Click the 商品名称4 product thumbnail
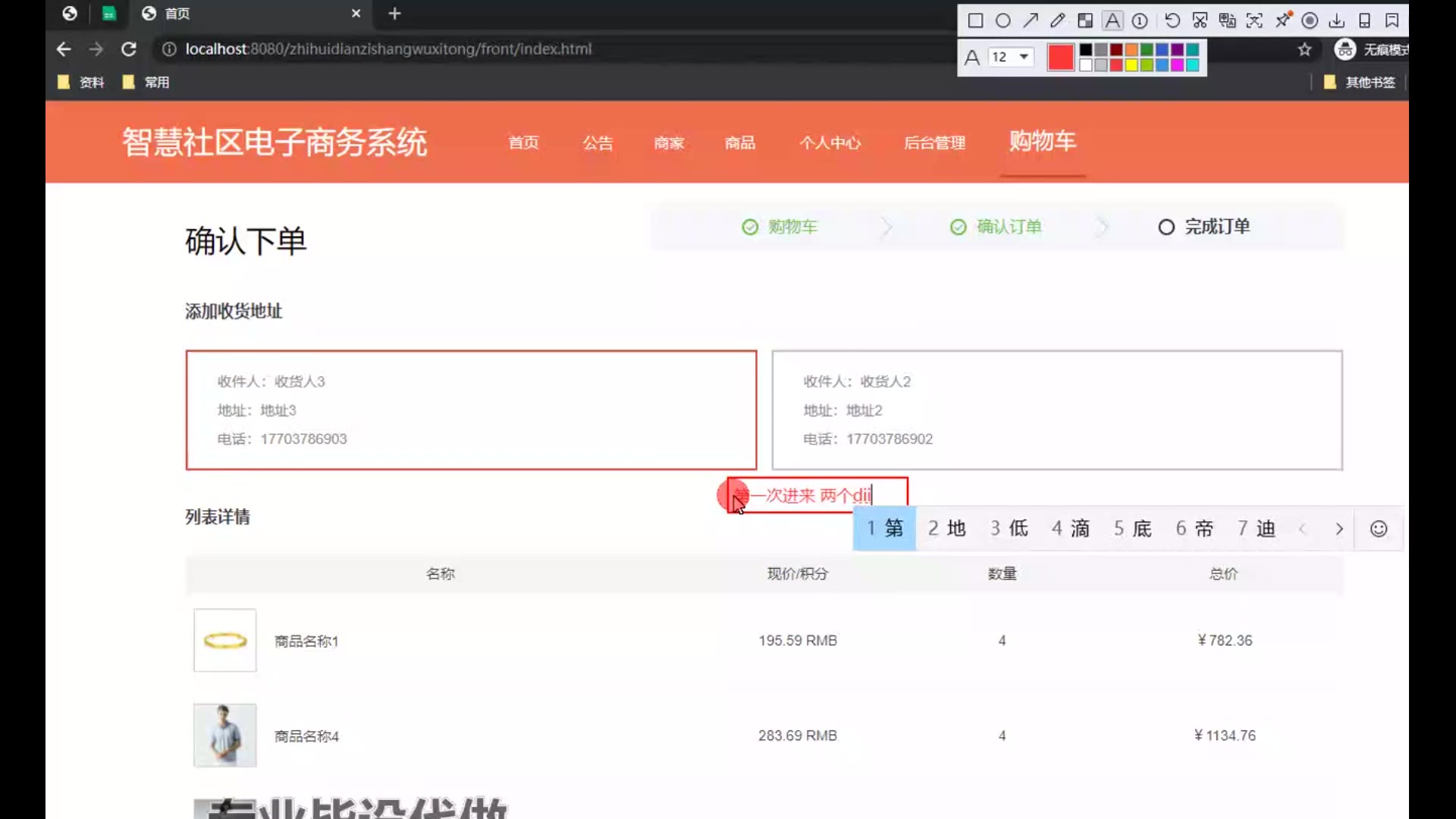 point(224,735)
